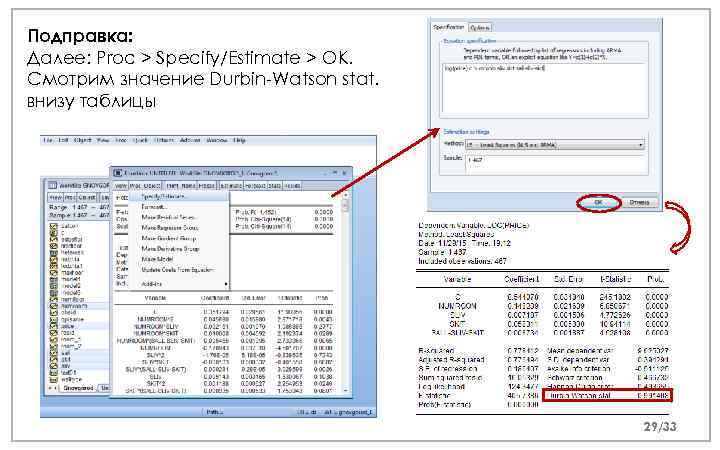Click the Prob. column header in results table
Screen dimensions: 720x450
(x=655, y=279)
